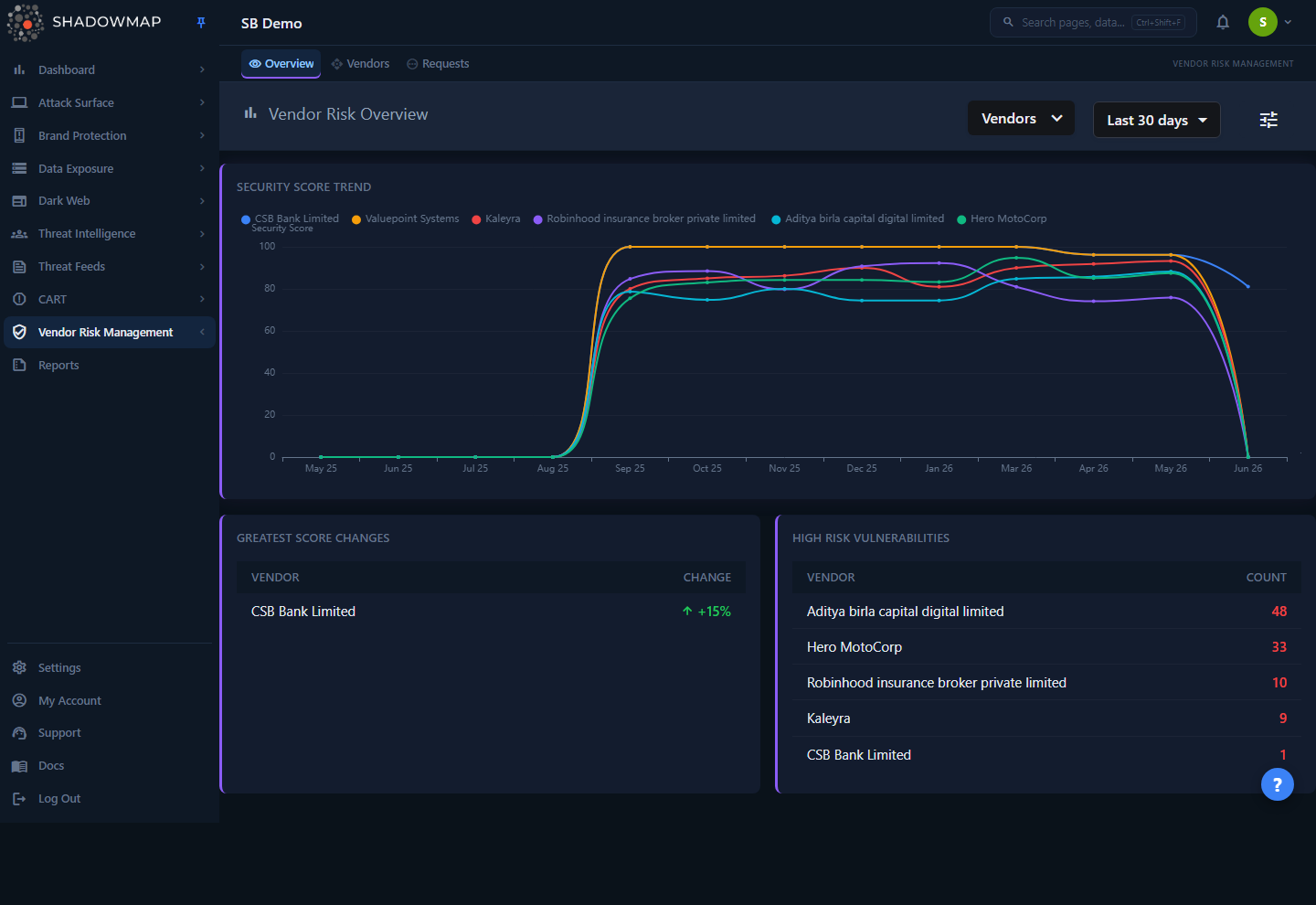Screen dimensions: 1316x905
Task: Collapse the Vendor Risk Management chevron
Action: pyautogui.click(x=202, y=332)
